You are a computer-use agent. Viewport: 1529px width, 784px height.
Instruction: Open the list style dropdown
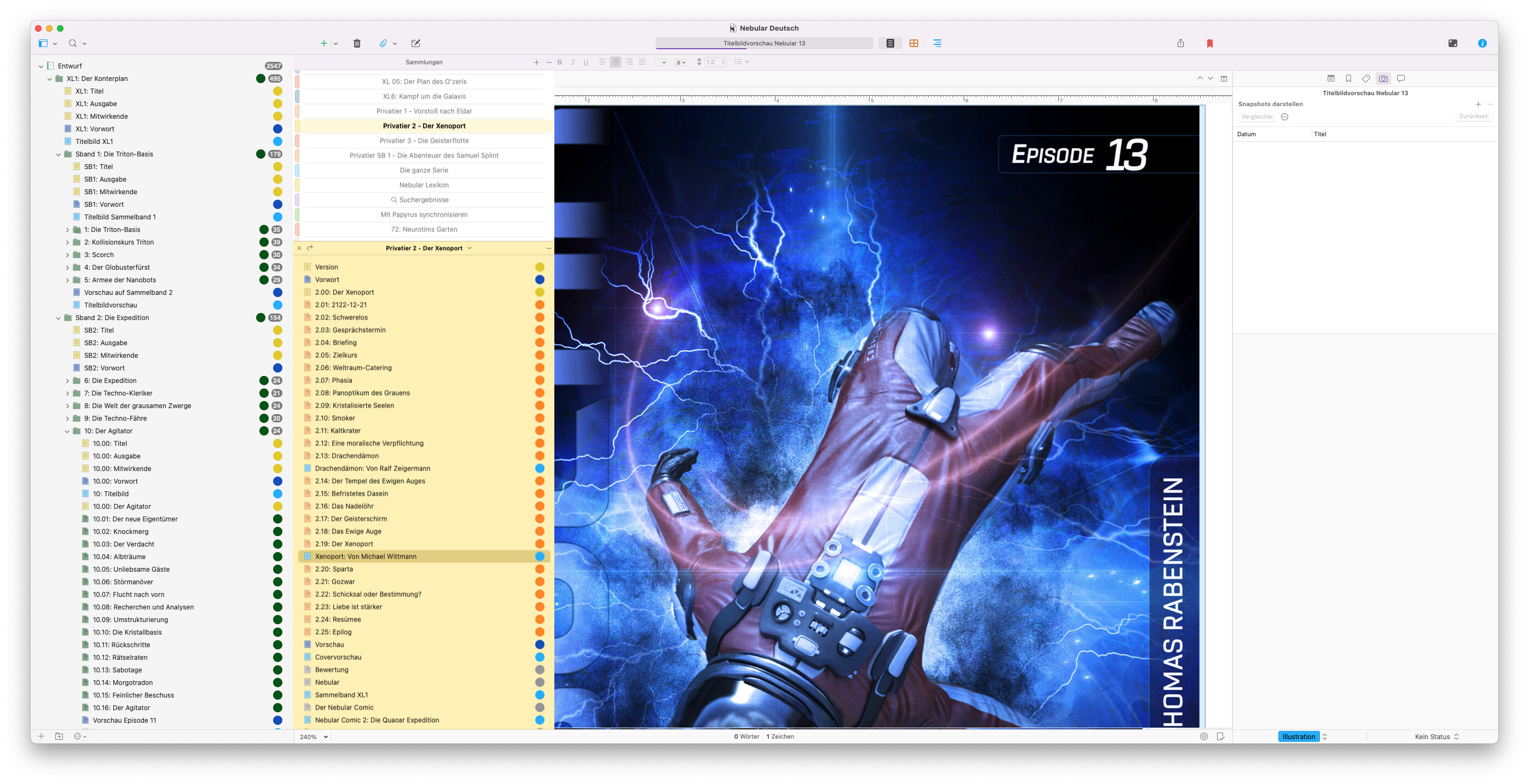coord(742,62)
